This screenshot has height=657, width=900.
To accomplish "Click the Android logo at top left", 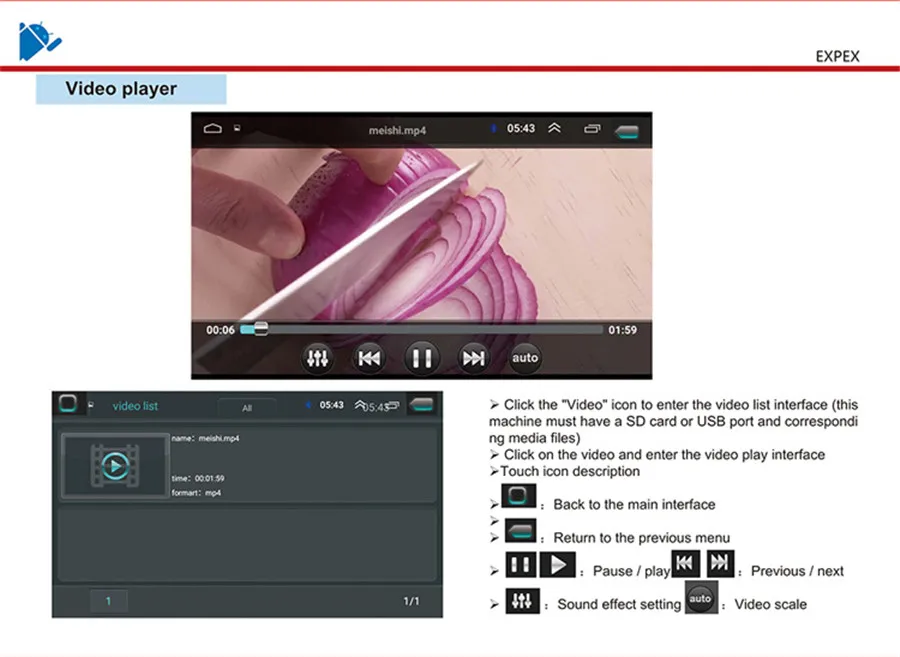I will (40, 40).
